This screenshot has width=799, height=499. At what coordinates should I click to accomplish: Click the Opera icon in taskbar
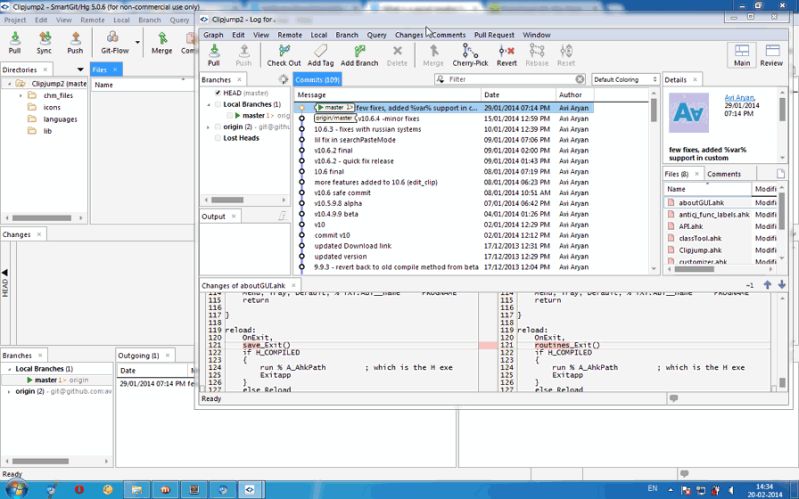tap(78, 489)
